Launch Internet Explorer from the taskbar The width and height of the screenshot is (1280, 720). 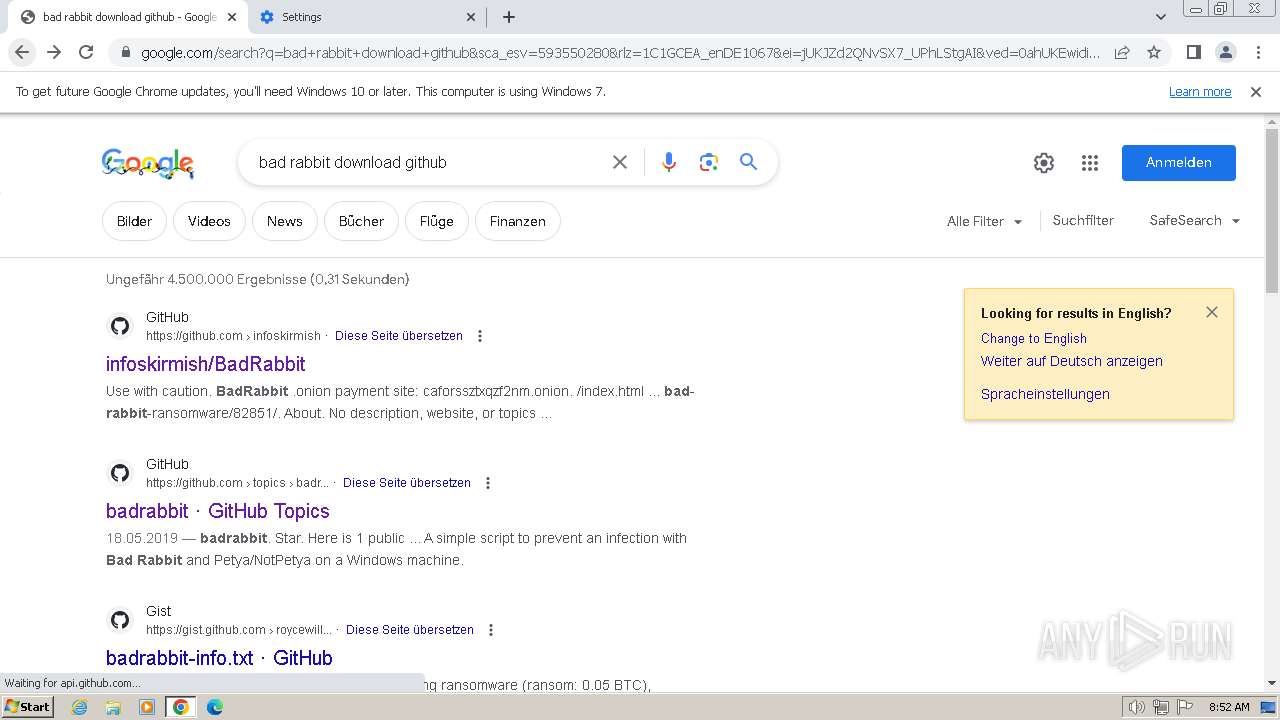(x=79, y=707)
